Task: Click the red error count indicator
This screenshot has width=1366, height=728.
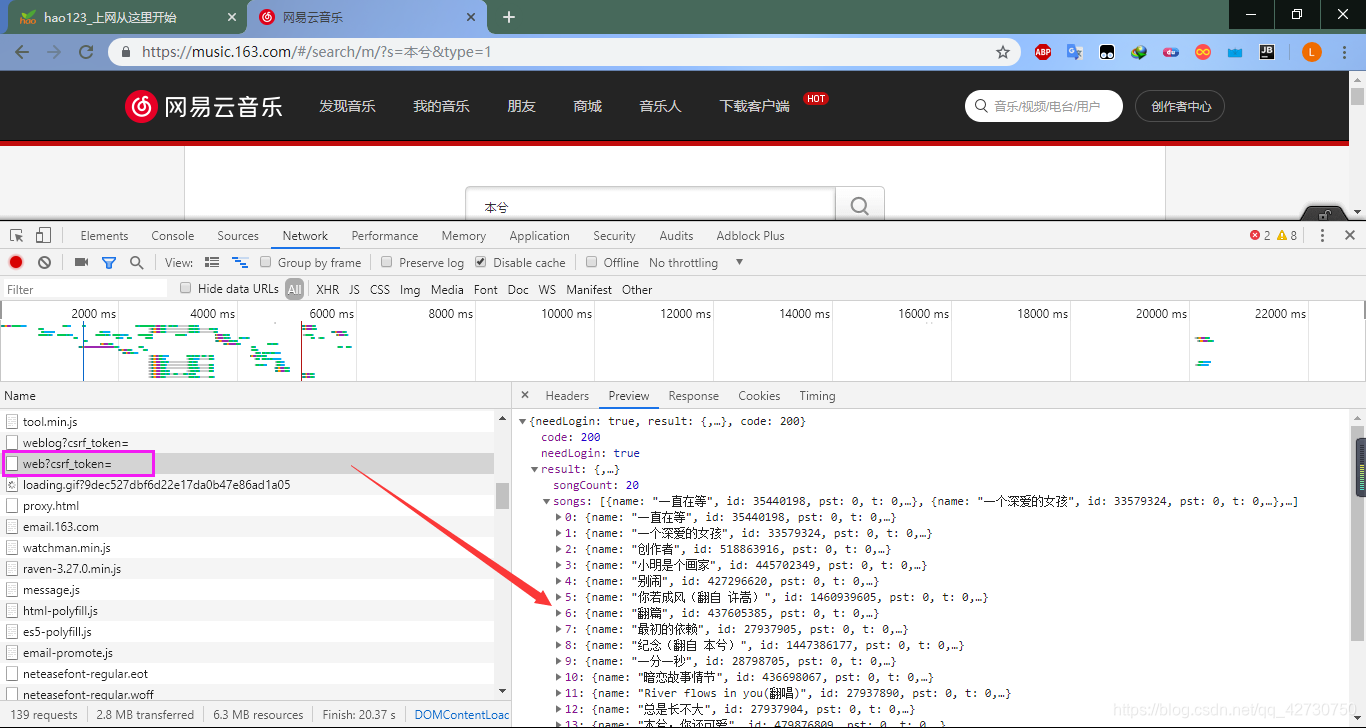Action: coord(1260,236)
